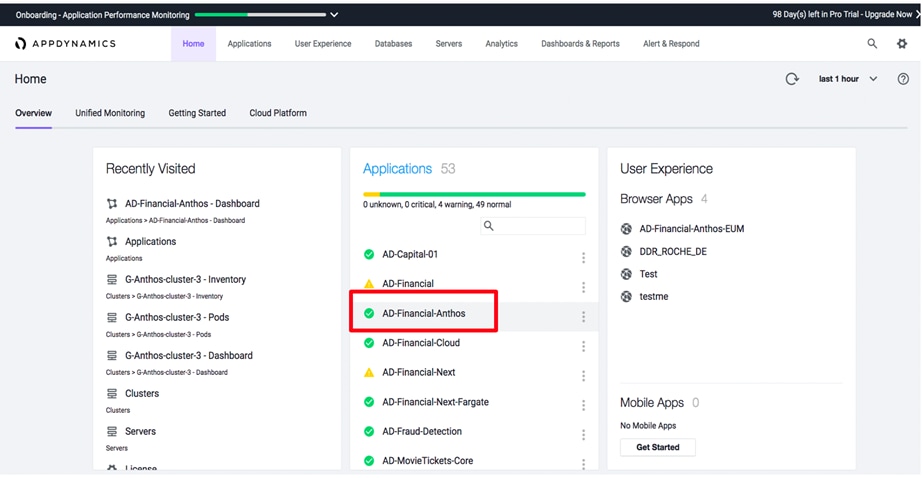923x478 pixels.
Task: Open the Databases top menu
Action: (393, 44)
